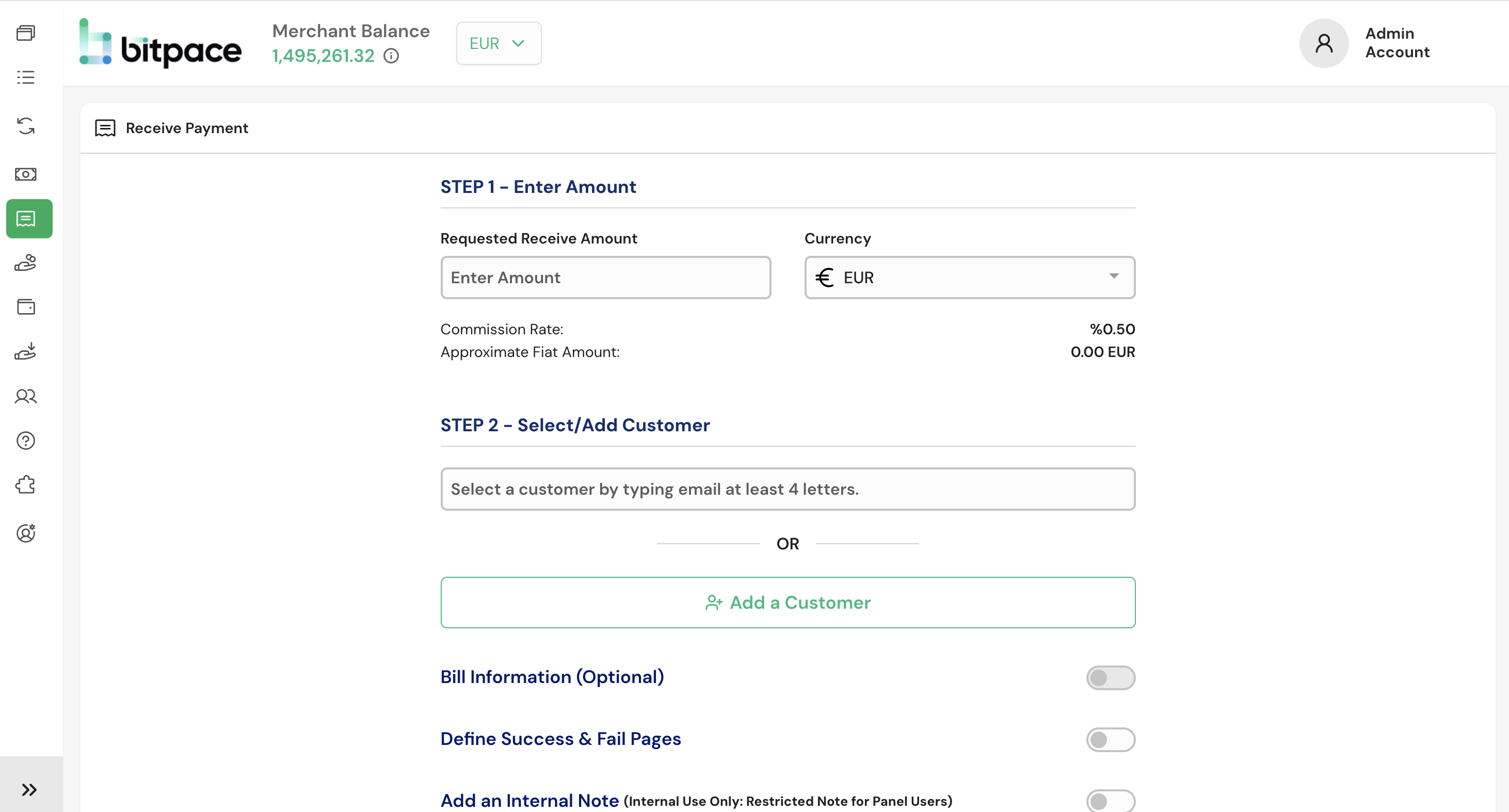Viewport: 1509px width, 812px height.
Task: Expand the Currency EUR select box
Action: (969, 278)
